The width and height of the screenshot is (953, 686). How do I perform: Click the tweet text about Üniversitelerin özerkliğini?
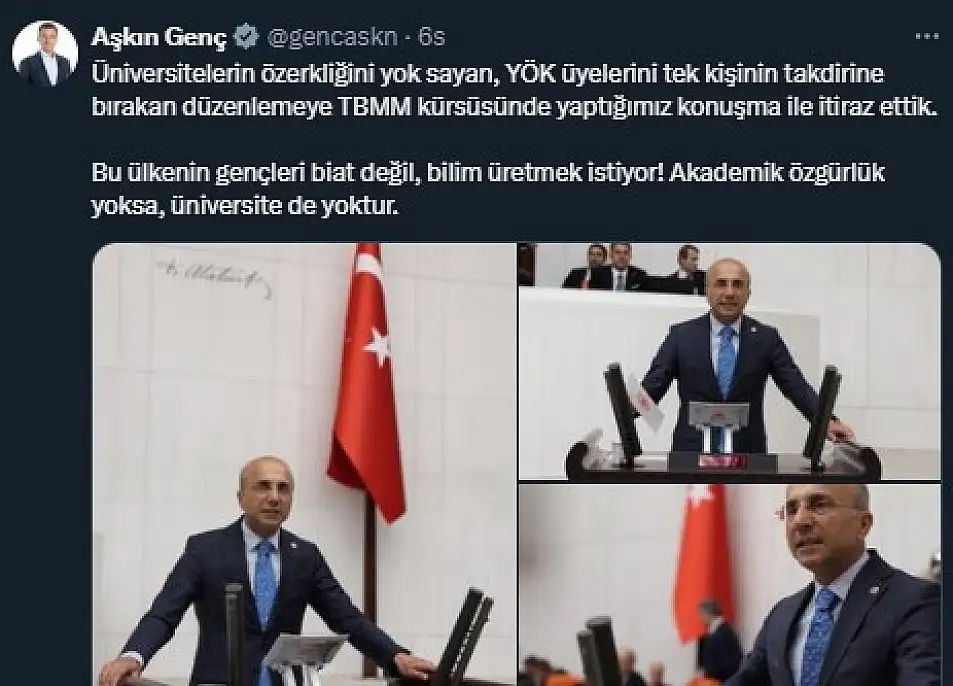[514, 90]
